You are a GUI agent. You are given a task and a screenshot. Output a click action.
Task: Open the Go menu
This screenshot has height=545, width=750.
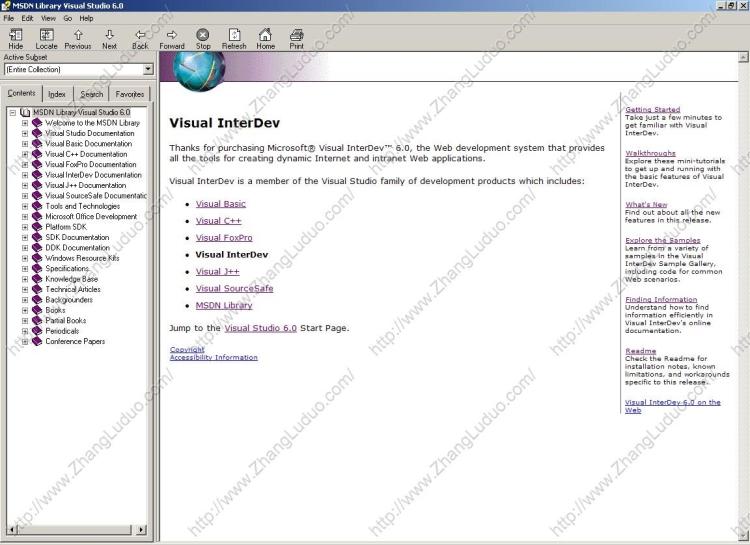pos(67,18)
